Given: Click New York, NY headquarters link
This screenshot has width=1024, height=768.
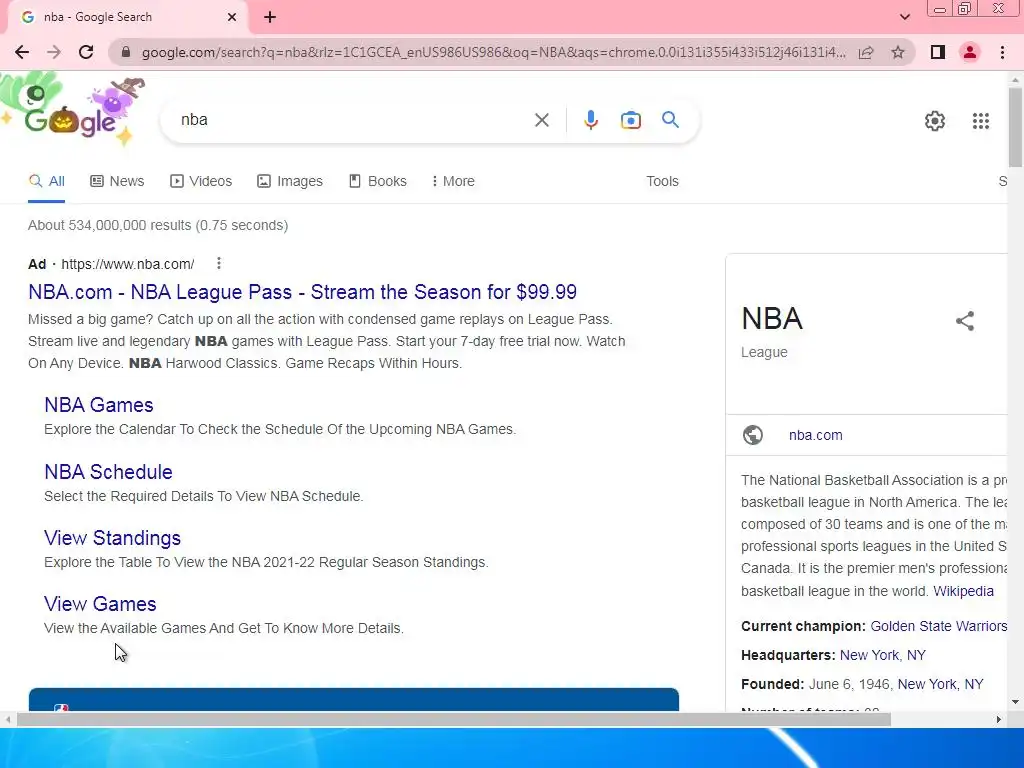Looking at the screenshot, I should pyautogui.click(x=882, y=655).
